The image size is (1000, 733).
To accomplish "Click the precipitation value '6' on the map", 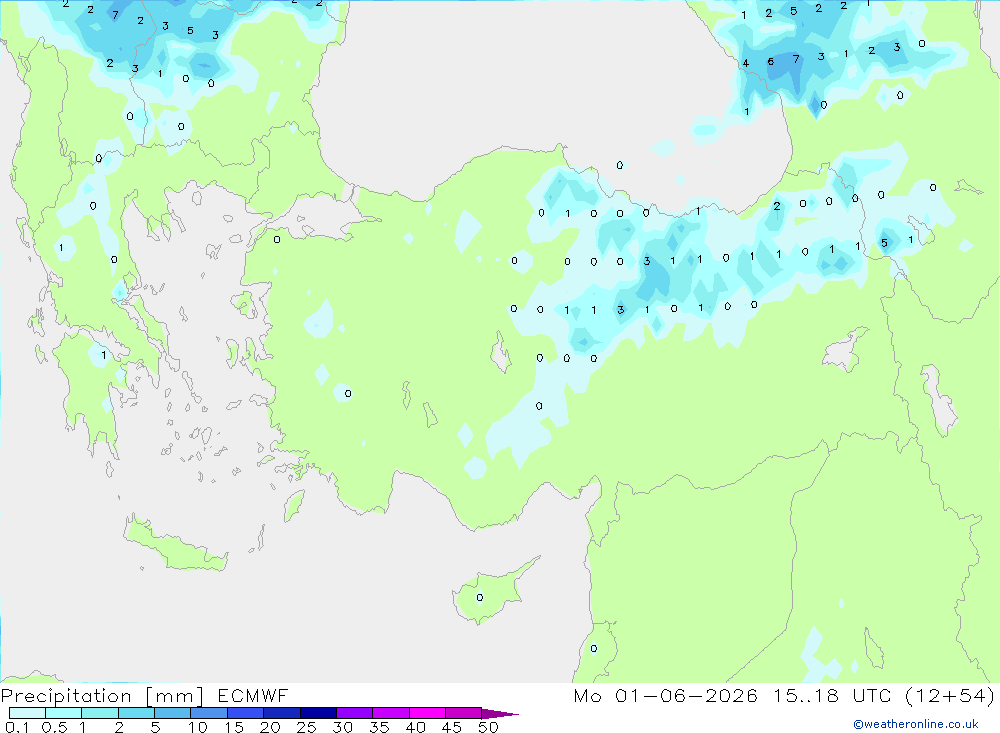I will (770, 62).
